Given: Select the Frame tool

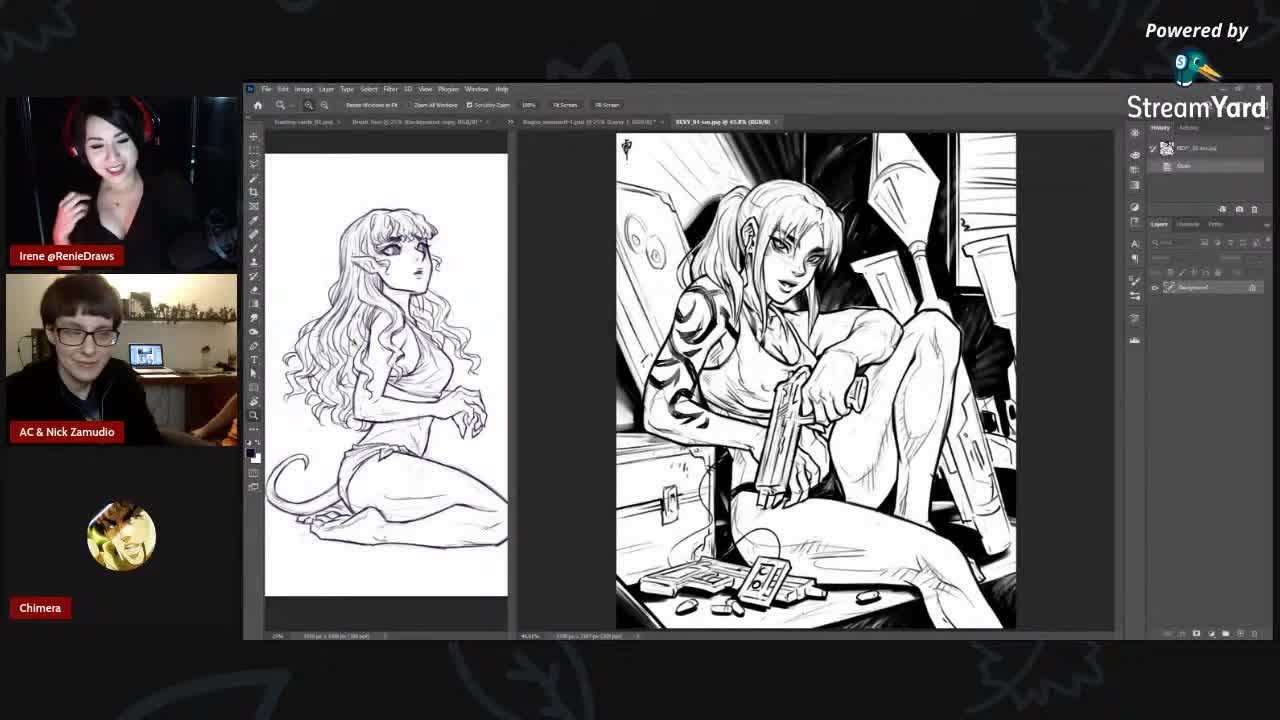Looking at the screenshot, I should tap(254, 206).
